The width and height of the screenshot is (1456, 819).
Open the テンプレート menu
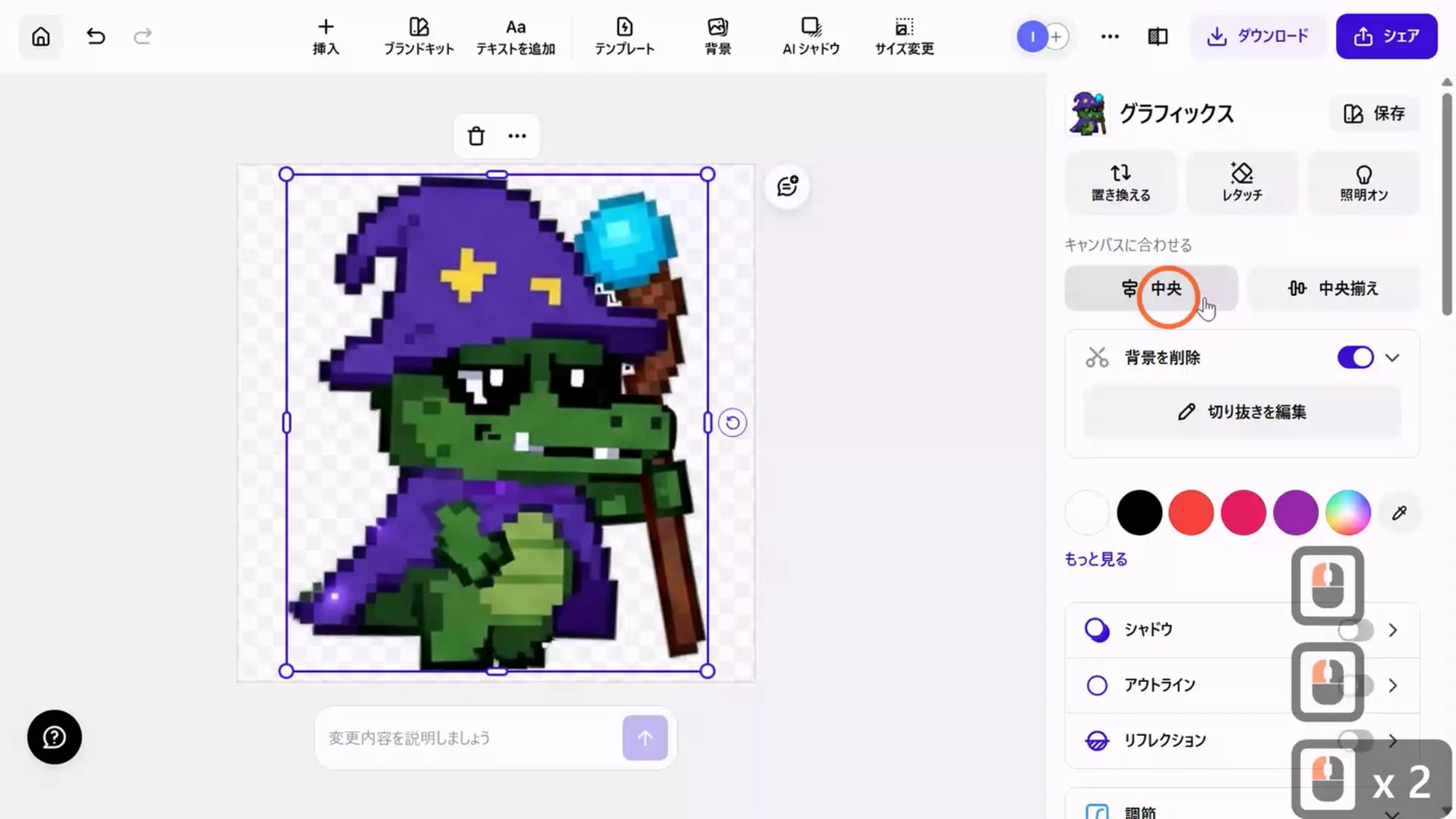point(624,36)
